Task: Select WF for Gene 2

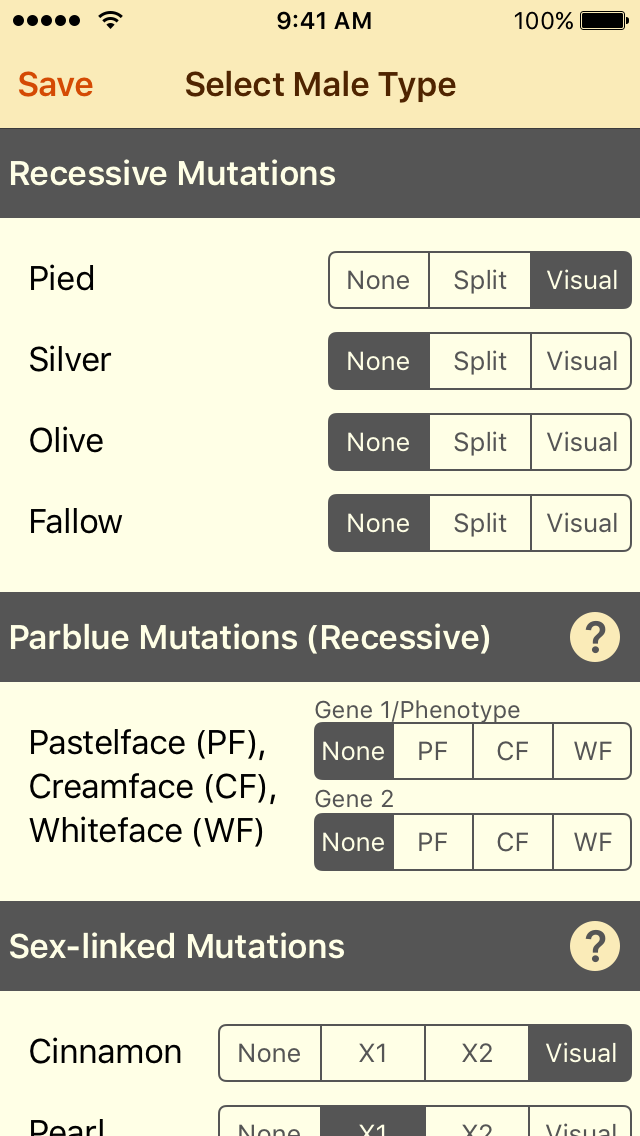Action: [x=592, y=842]
